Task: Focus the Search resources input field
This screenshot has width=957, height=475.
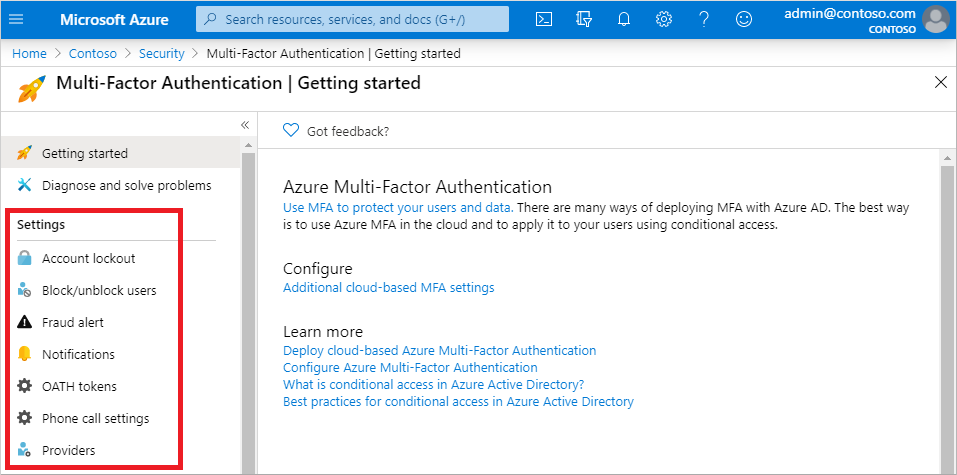Action: (x=352, y=19)
